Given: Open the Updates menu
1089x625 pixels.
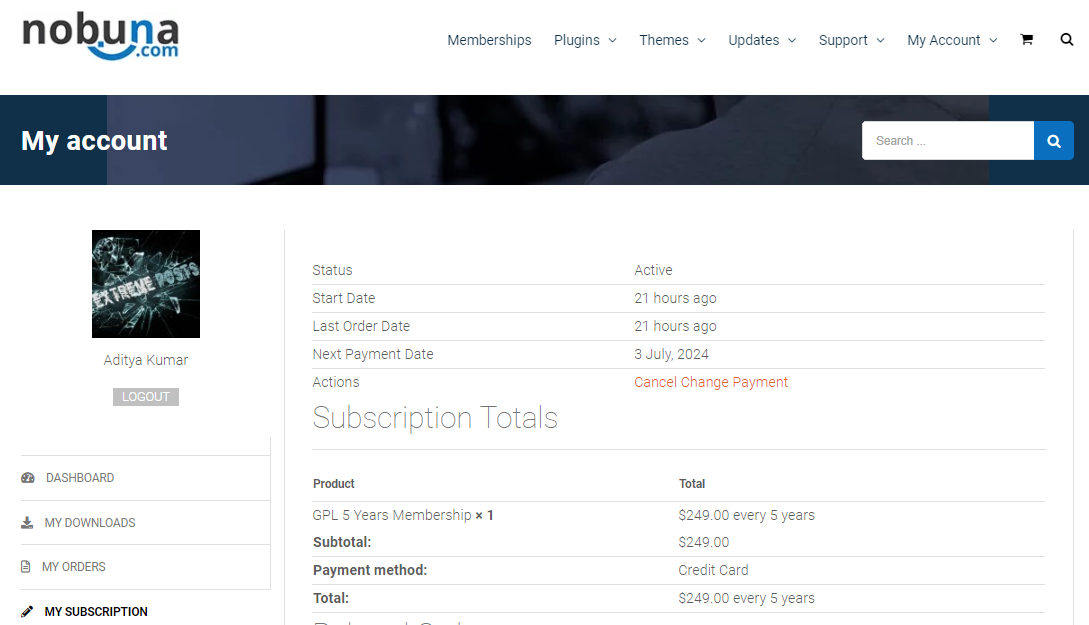Looking at the screenshot, I should click(761, 40).
